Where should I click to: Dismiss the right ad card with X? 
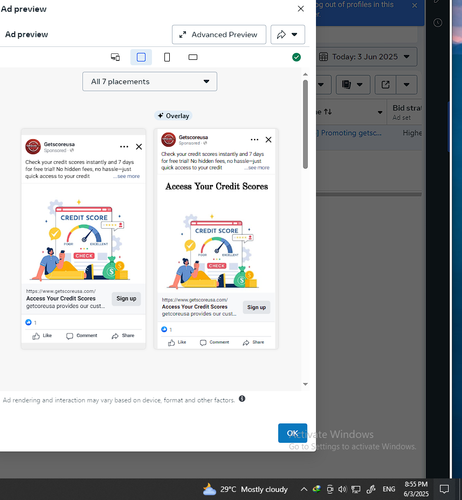coord(268,140)
